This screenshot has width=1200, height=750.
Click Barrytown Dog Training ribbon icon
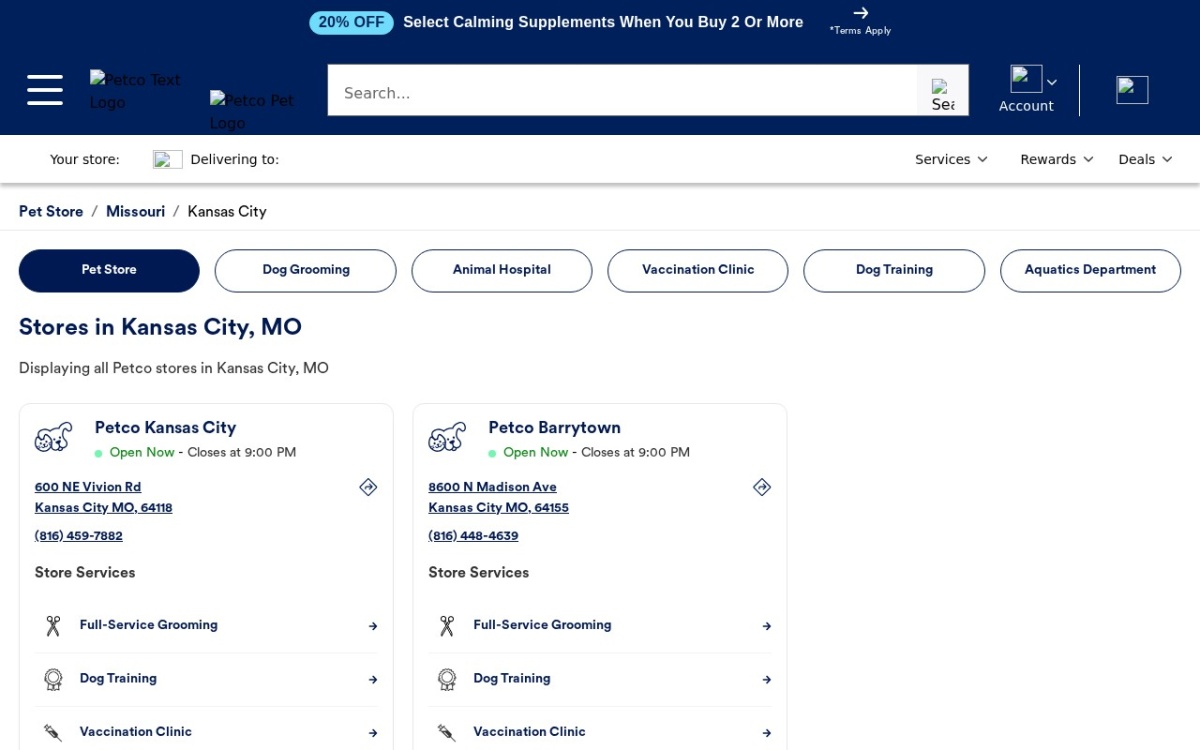[447, 679]
